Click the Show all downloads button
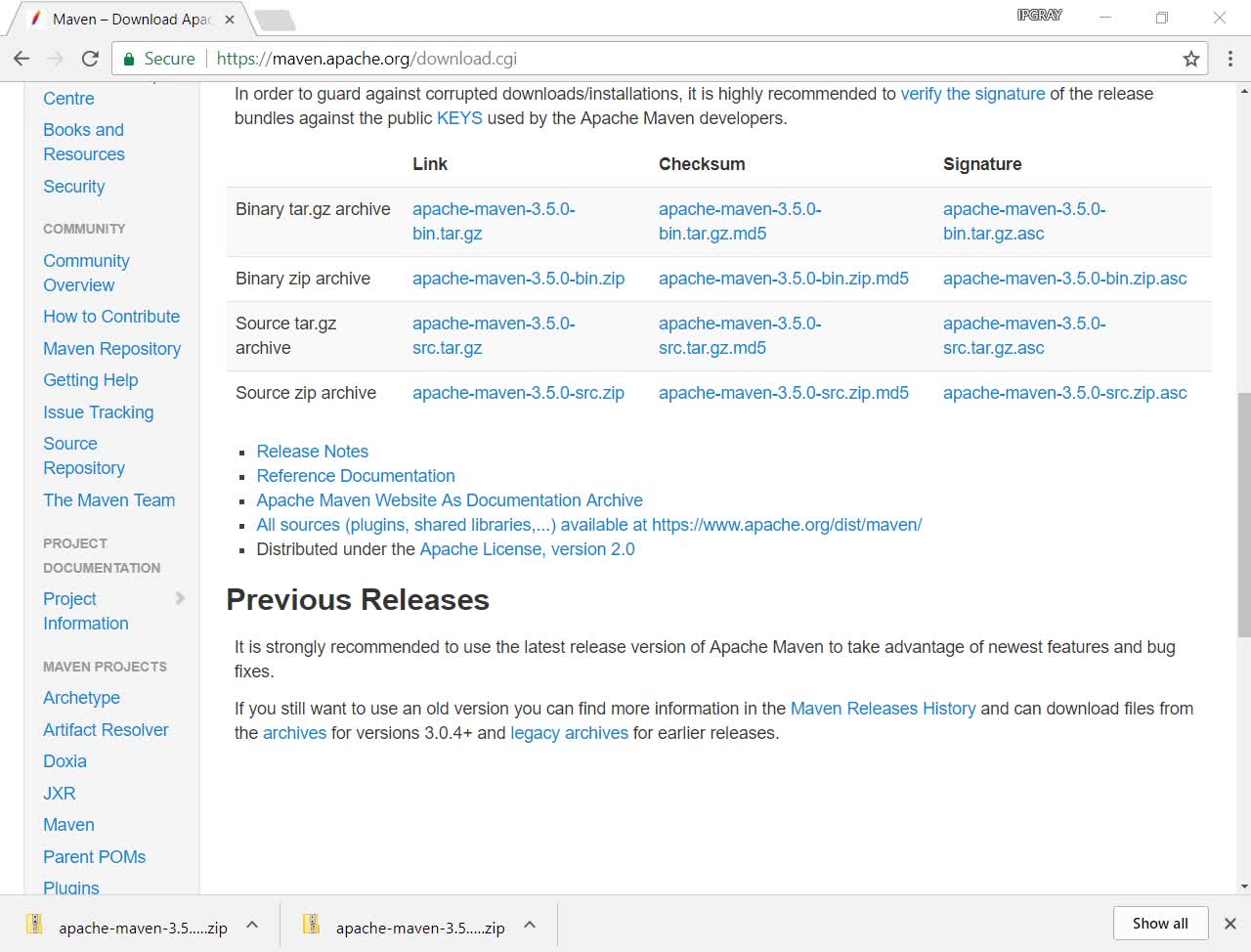Viewport: 1251px width, 952px height. pos(1160,923)
